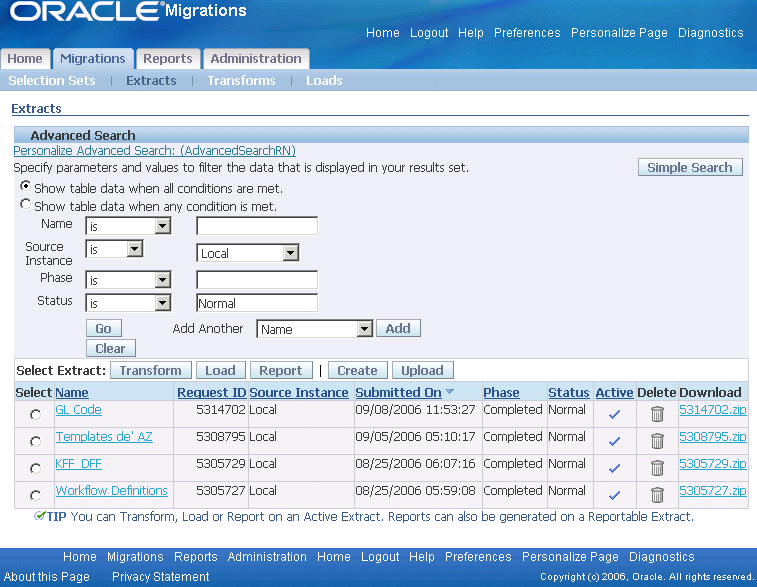The width and height of the screenshot is (757, 587).
Task: Open the Name condition 'is' dropdown
Action: click(128, 226)
